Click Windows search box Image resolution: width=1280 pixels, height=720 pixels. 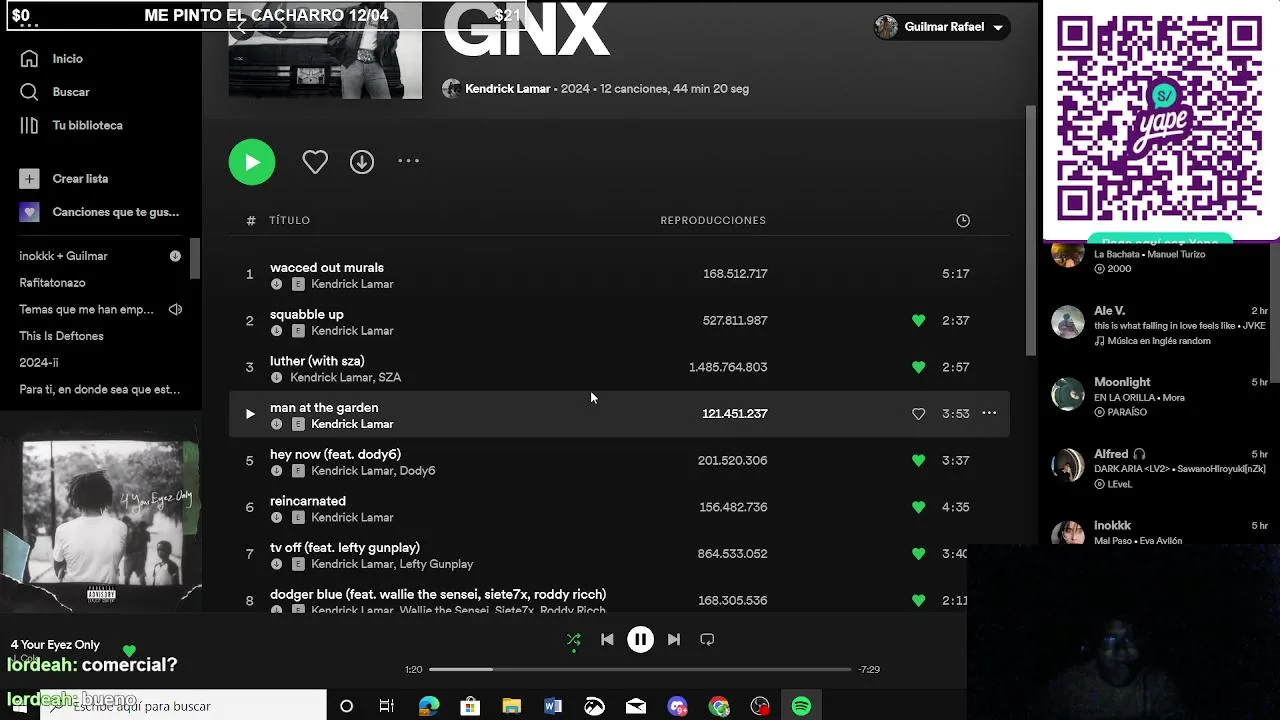184,706
